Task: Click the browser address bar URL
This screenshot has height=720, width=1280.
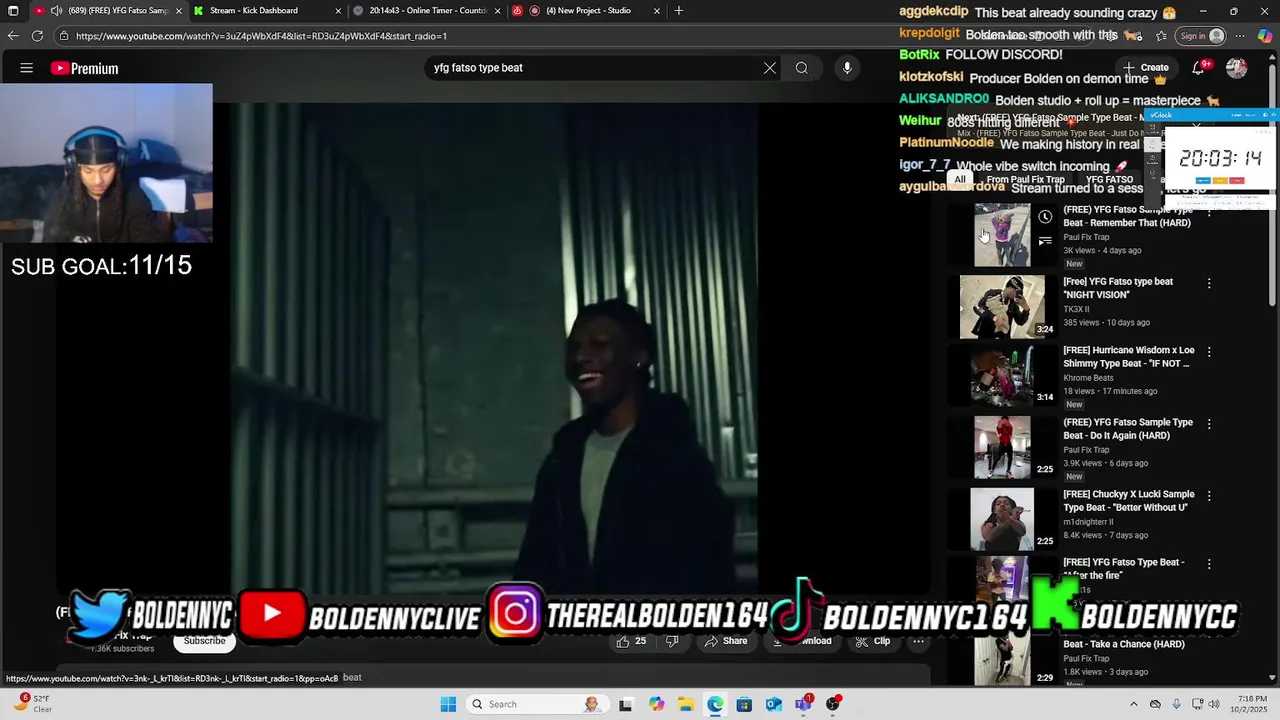Action: tap(261, 36)
